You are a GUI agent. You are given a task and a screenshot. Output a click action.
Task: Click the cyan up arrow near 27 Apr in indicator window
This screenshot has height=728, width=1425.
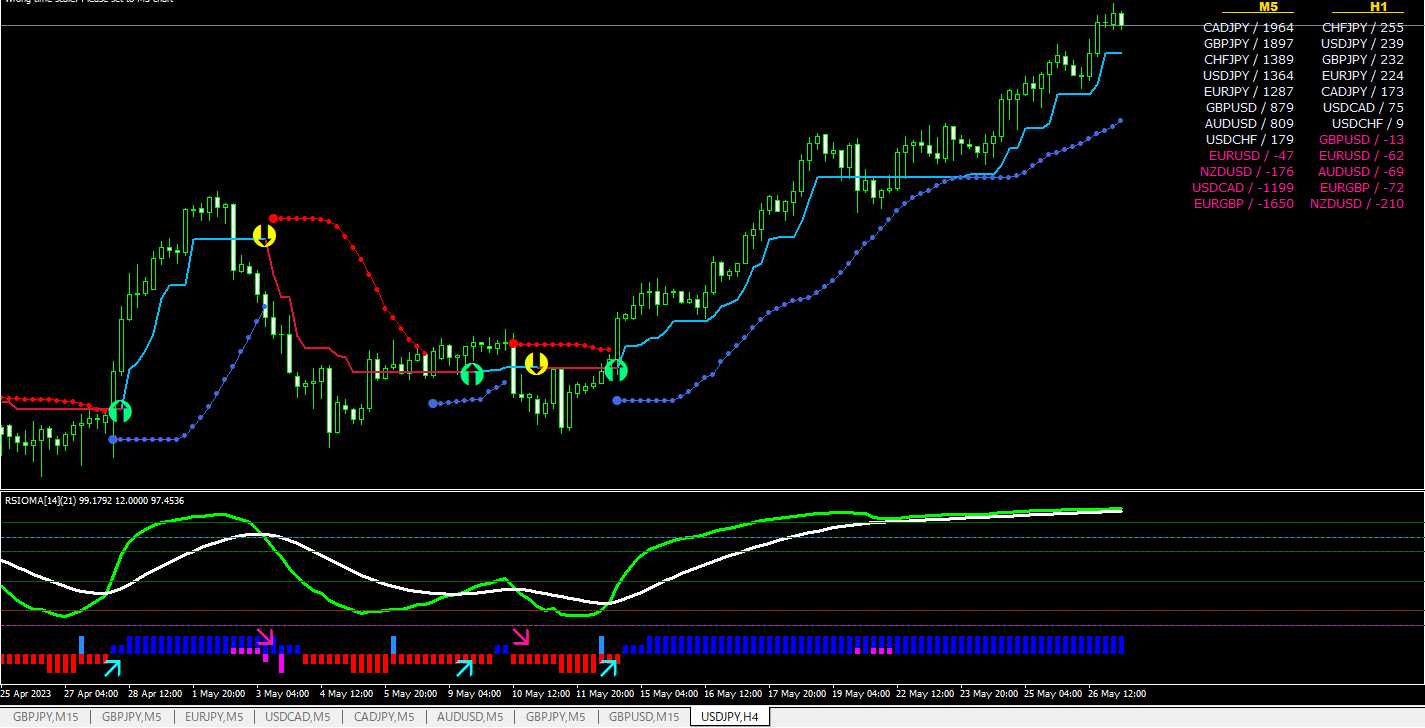point(114,667)
